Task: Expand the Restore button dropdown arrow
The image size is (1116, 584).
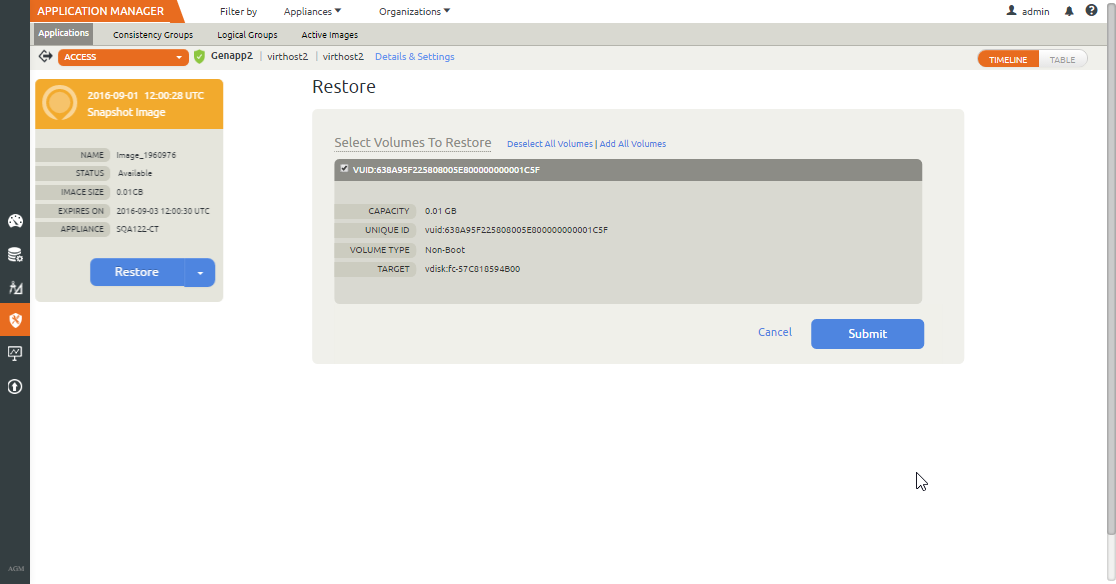Action: (202, 272)
